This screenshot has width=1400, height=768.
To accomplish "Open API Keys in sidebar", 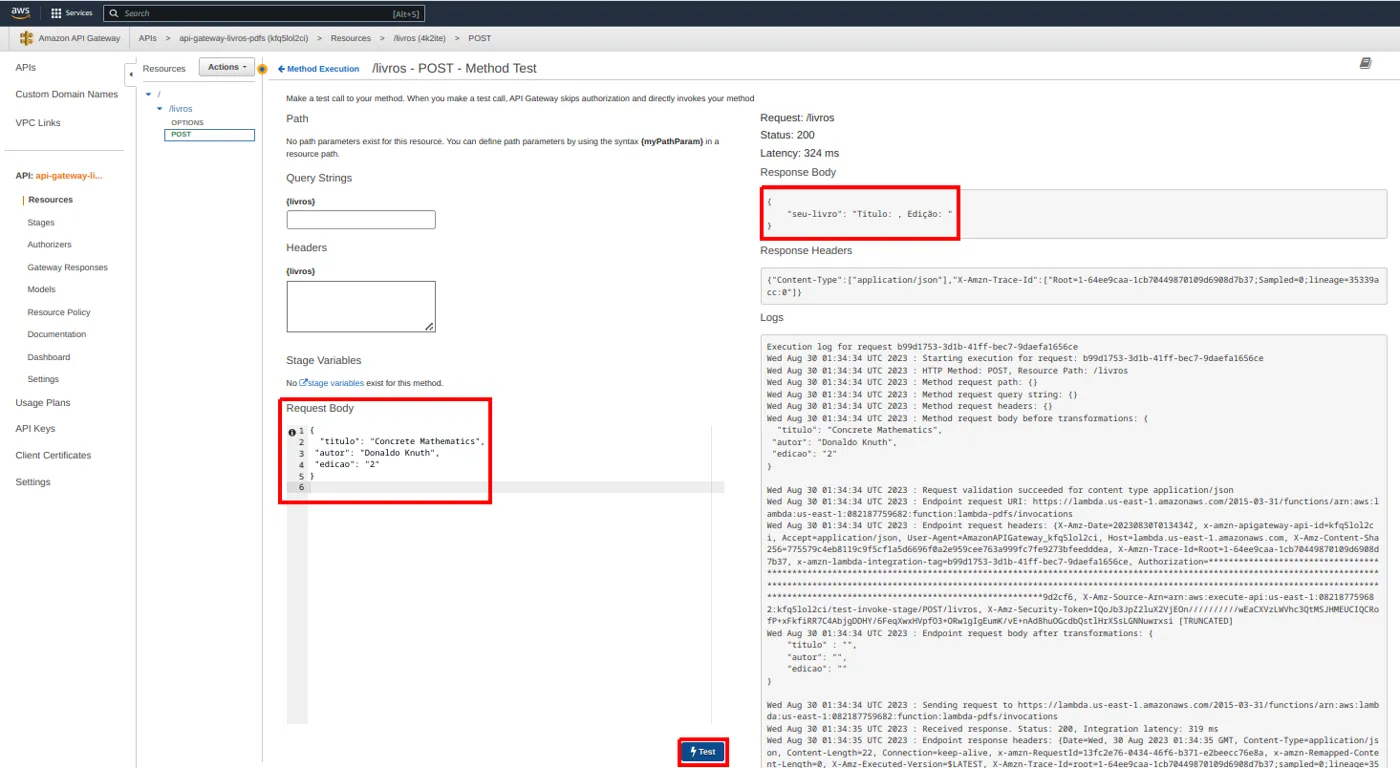I will coord(35,429).
